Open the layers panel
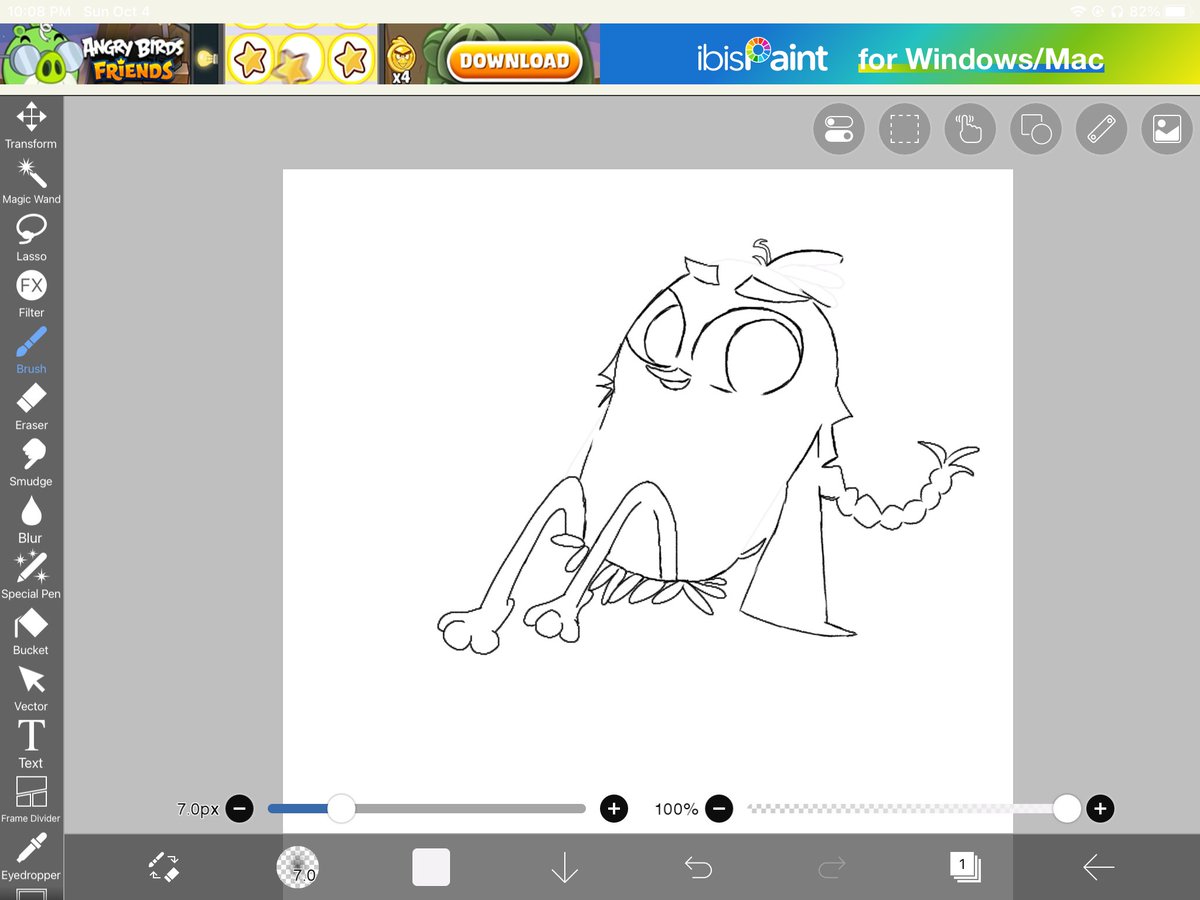 pyautogui.click(x=965, y=867)
